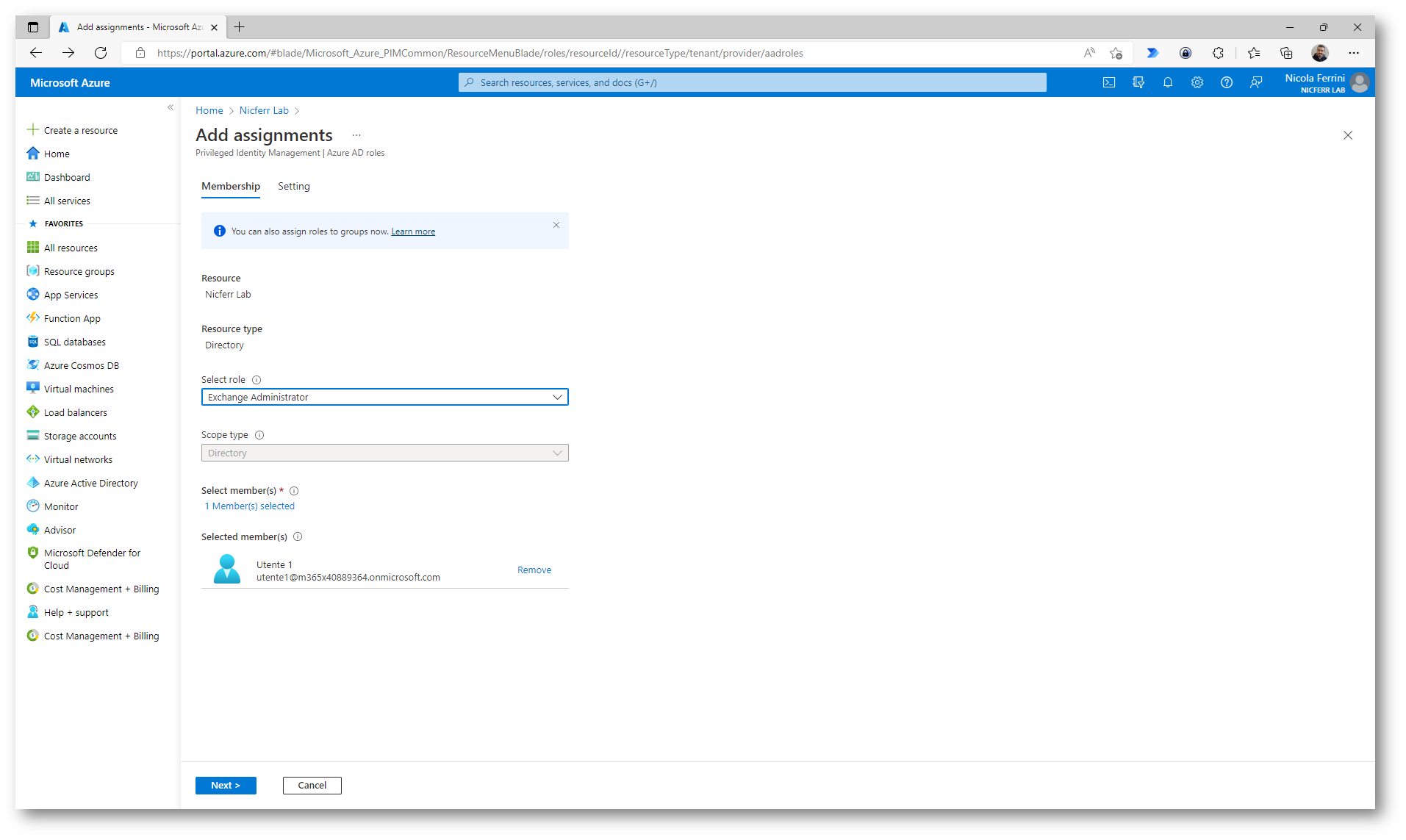Image resolution: width=1406 pixels, height=840 pixels.
Task: Click the chevron after Nicferr Lab breadcrumb
Action: [297, 111]
